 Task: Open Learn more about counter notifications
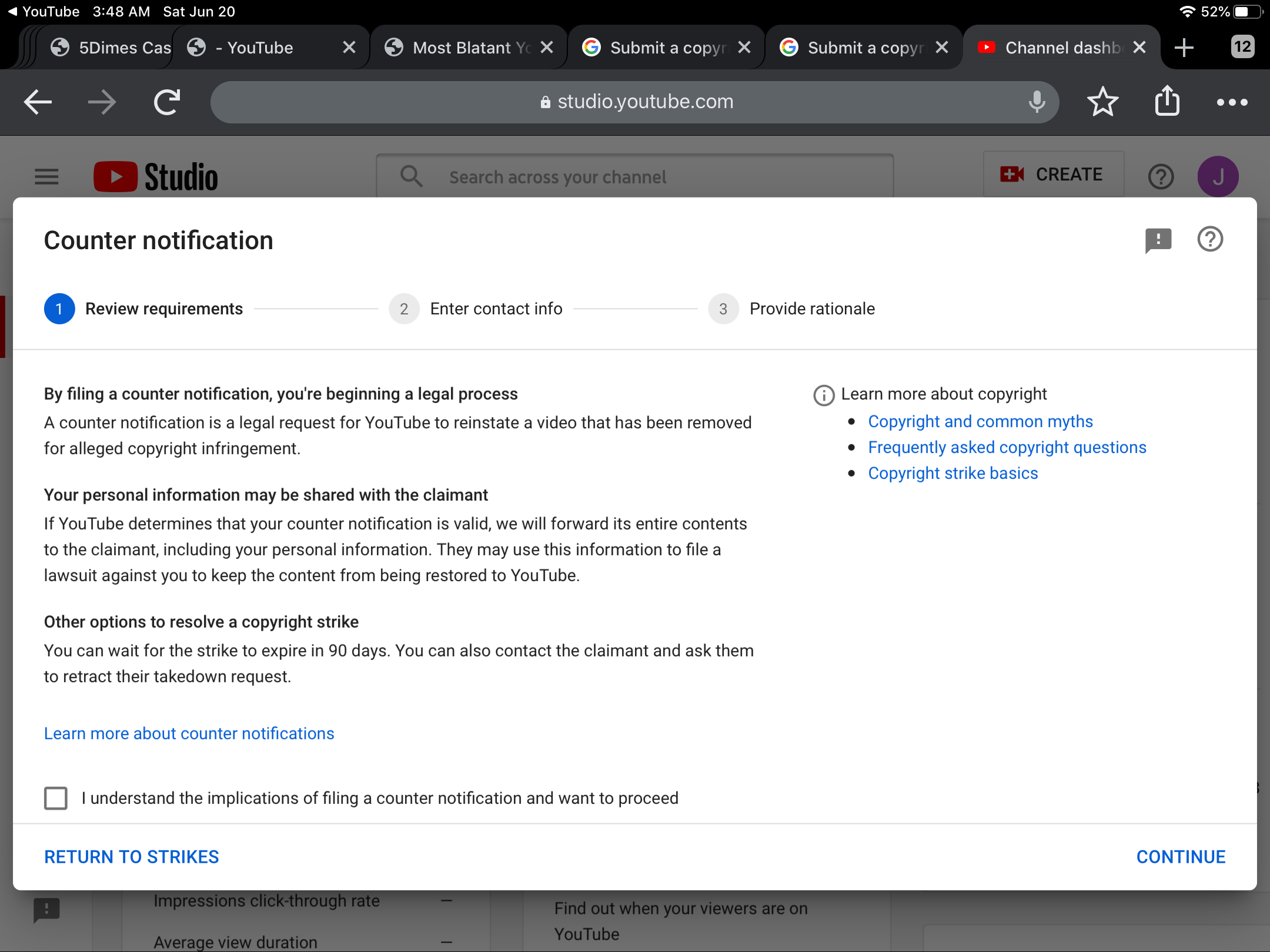click(189, 733)
